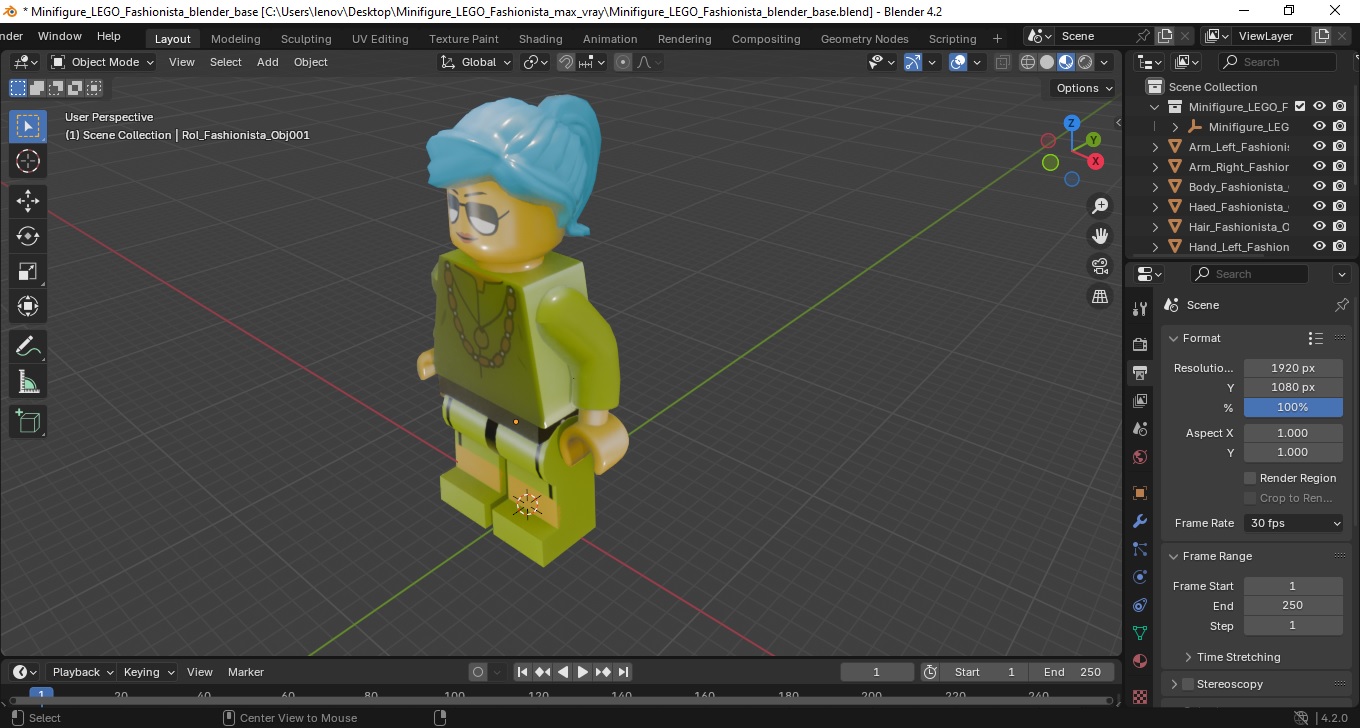Uncheck the Minifigure_LEGO collection checkbox
Screen dimensions: 1360x728
pyautogui.click(x=1300, y=107)
